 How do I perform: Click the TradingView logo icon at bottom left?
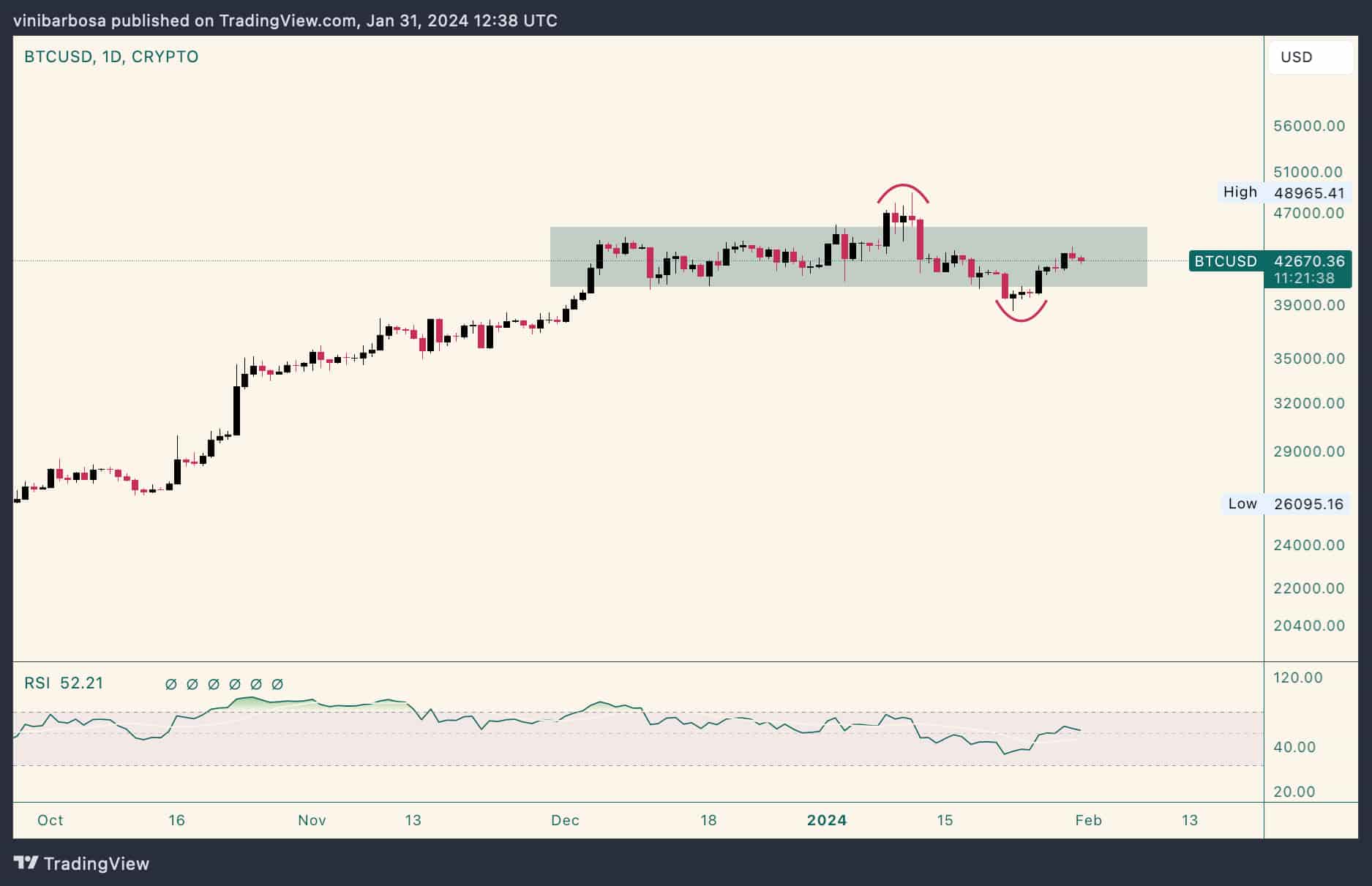tap(28, 863)
